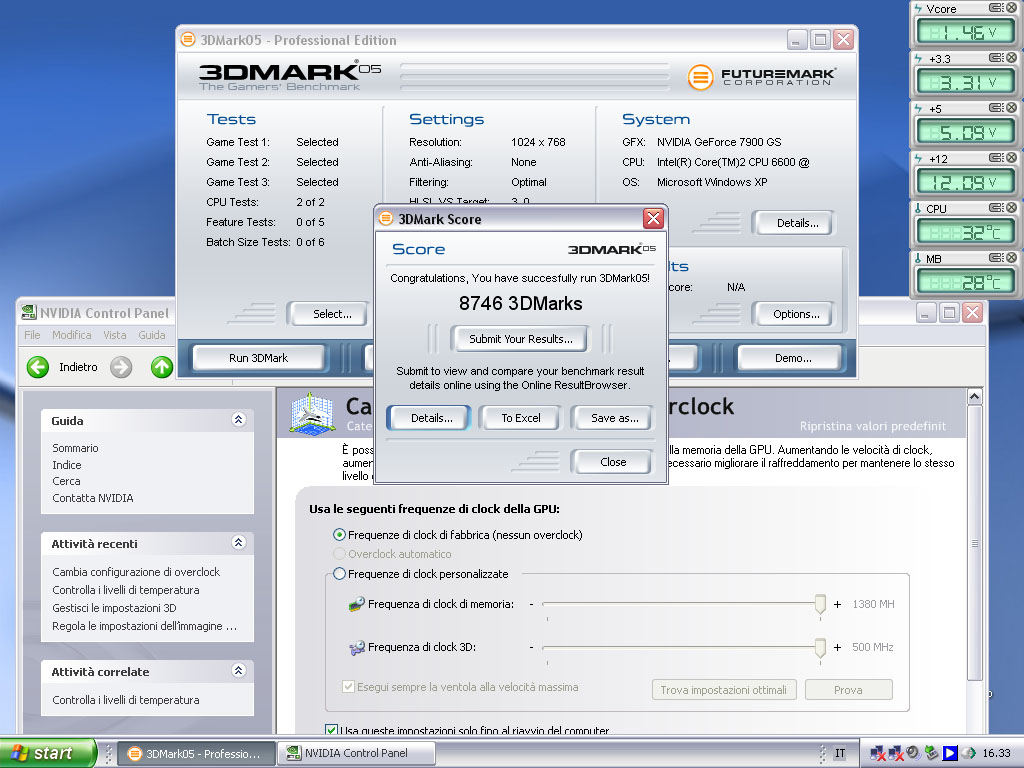
Task: Close the +12 voltage gadget
Action: [x=1012, y=157]
